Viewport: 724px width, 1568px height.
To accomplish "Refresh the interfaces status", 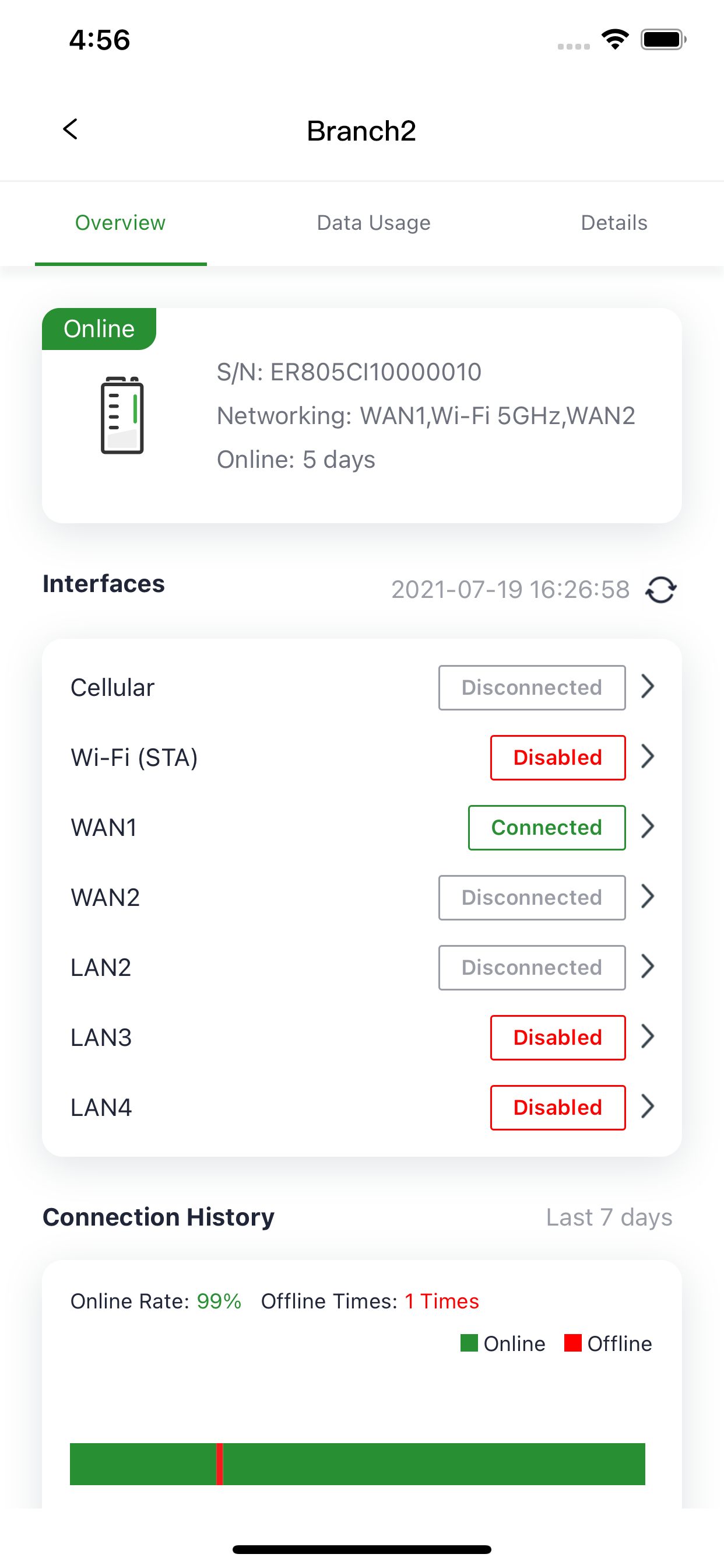I will (660, 590).
